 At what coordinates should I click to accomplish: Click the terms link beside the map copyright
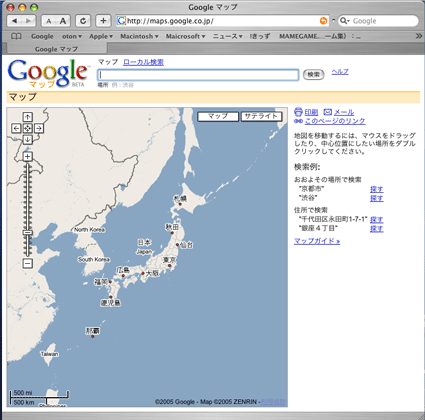click(x=273, y=402)
